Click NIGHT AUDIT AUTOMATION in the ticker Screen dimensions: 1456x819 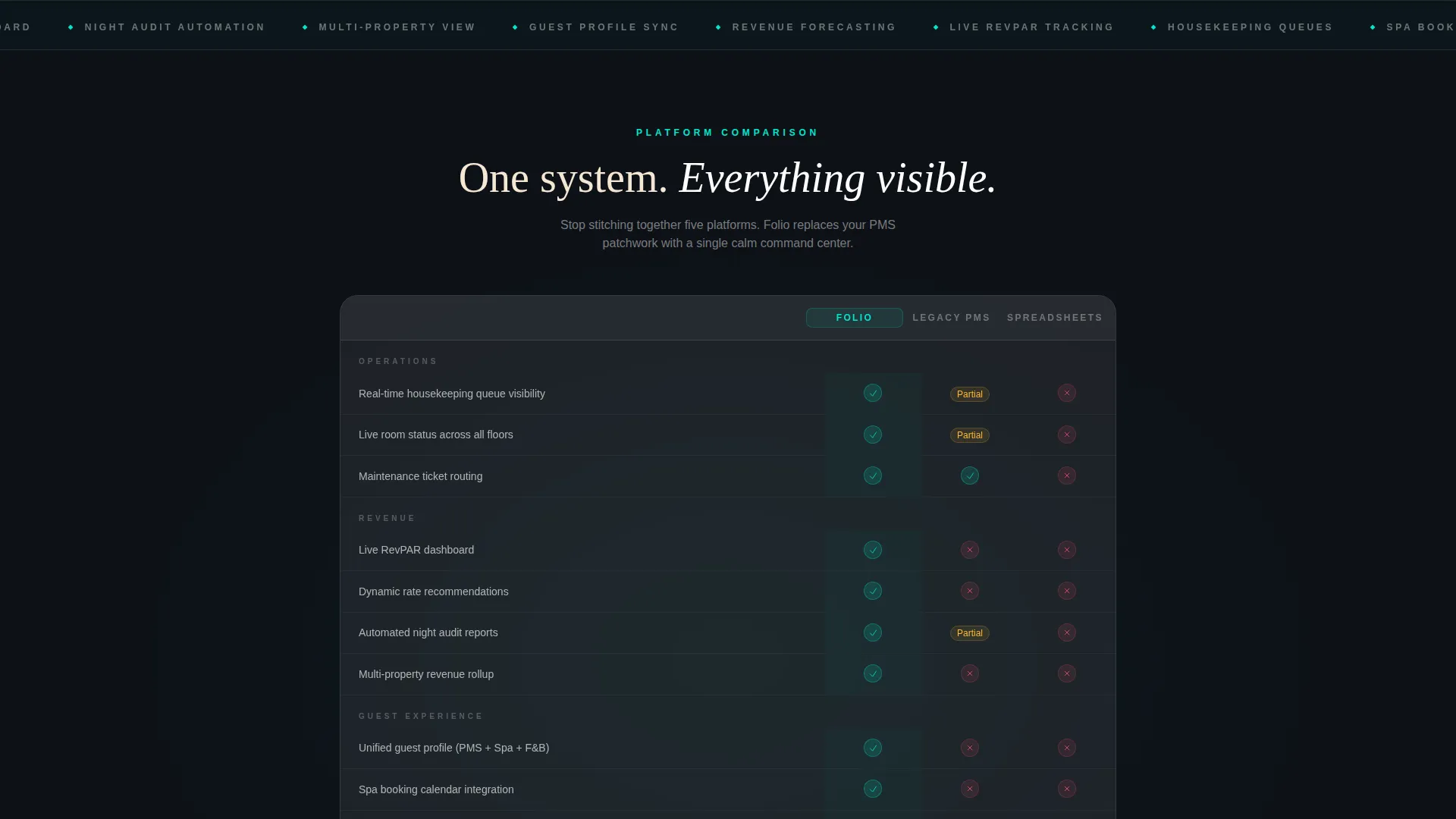[x=175, y=27]
